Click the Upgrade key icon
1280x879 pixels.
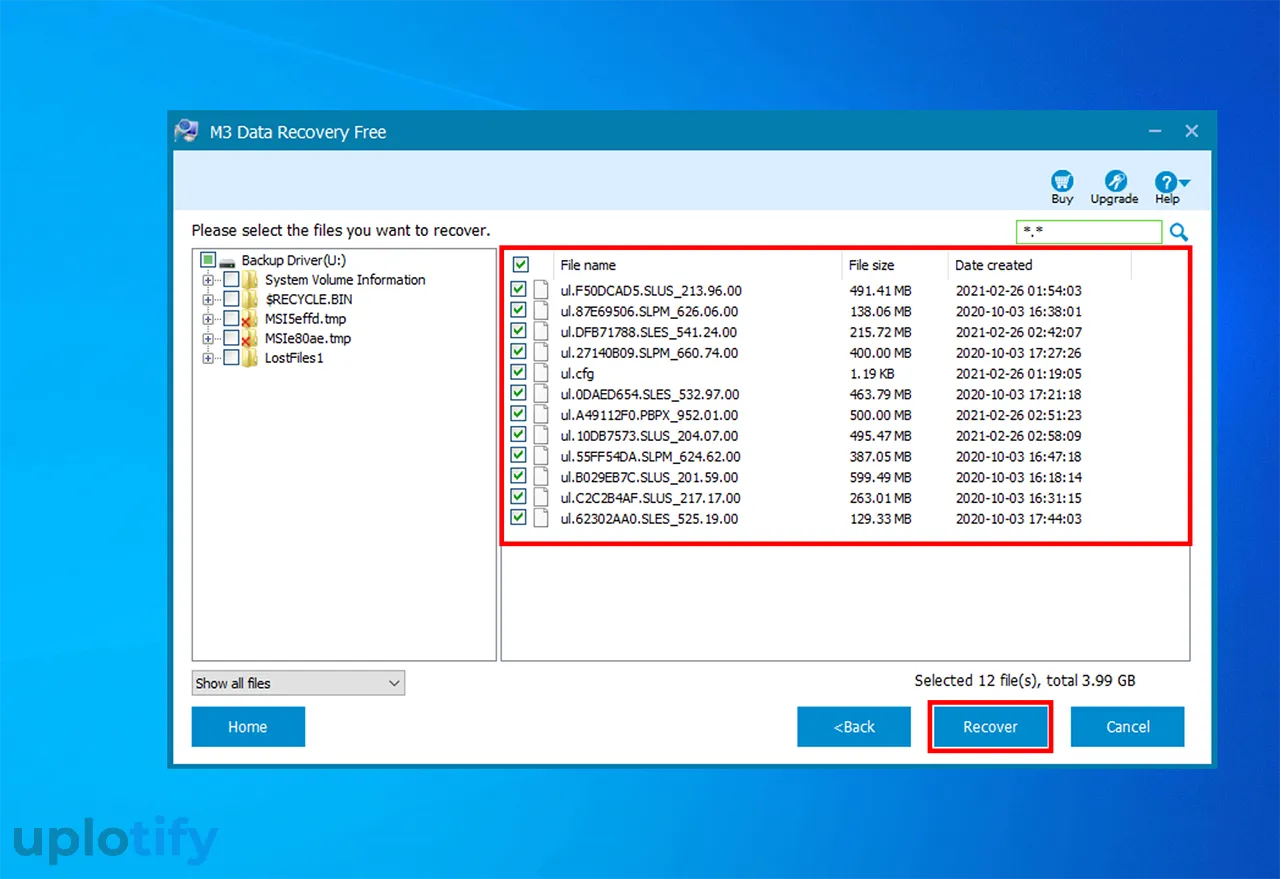[1115, 181]
